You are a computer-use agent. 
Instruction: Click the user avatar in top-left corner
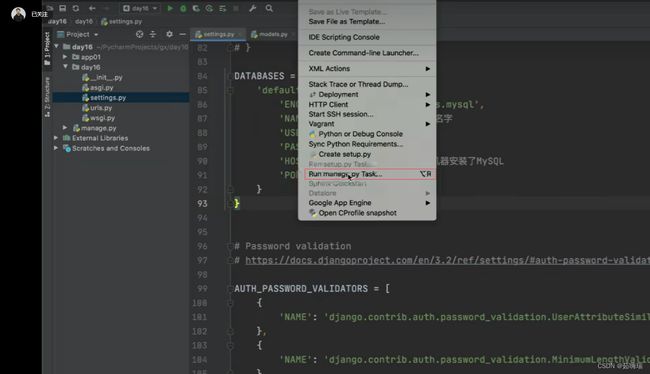18,14
